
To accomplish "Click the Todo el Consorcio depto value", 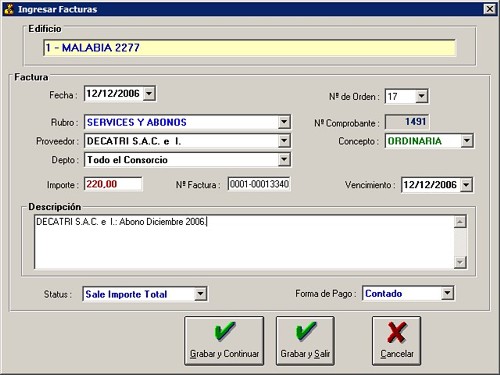I will (x=127, y=160).
